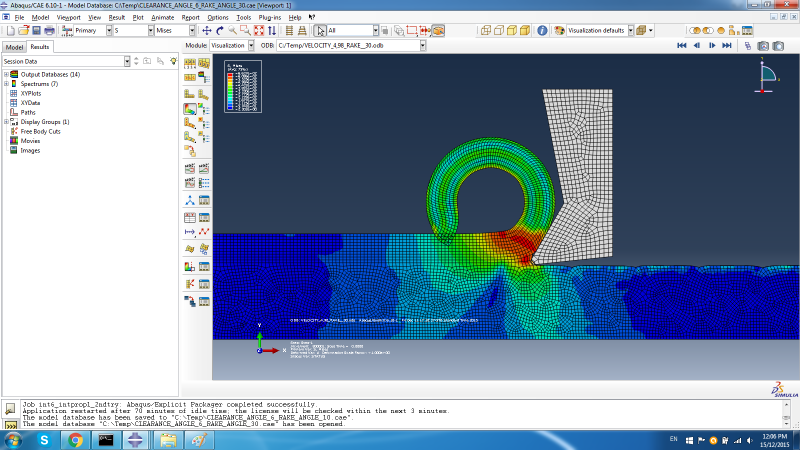800x450 pixels.
Task: Open the selection filter All dropdown
Action: point(376,31)
